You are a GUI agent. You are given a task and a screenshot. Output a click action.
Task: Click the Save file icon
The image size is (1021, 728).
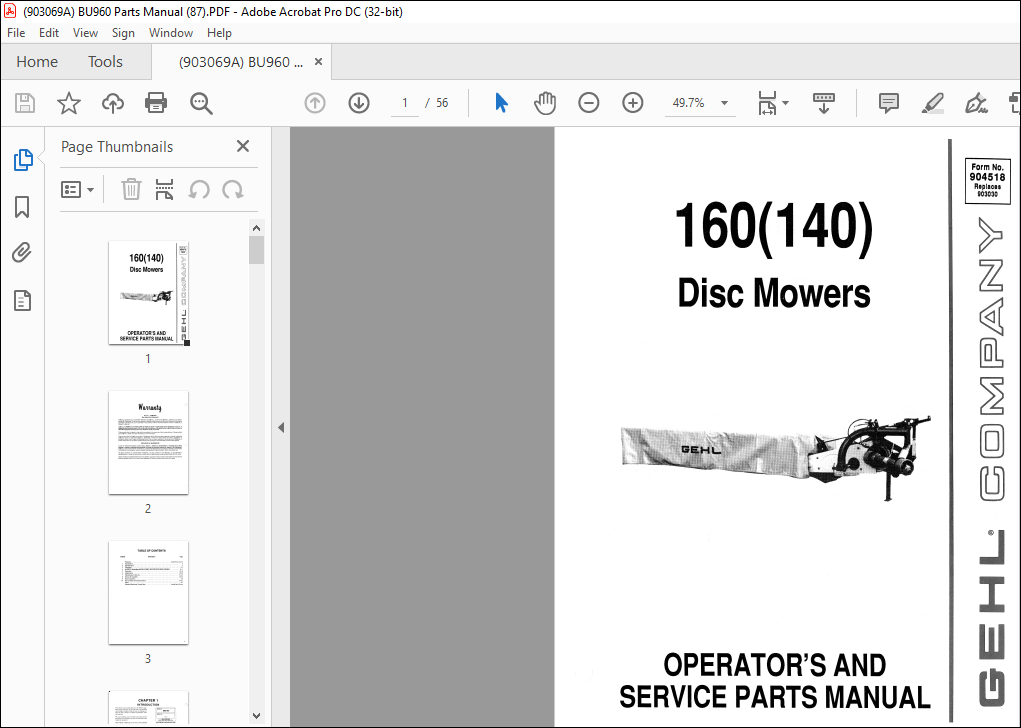click(25, 103)
